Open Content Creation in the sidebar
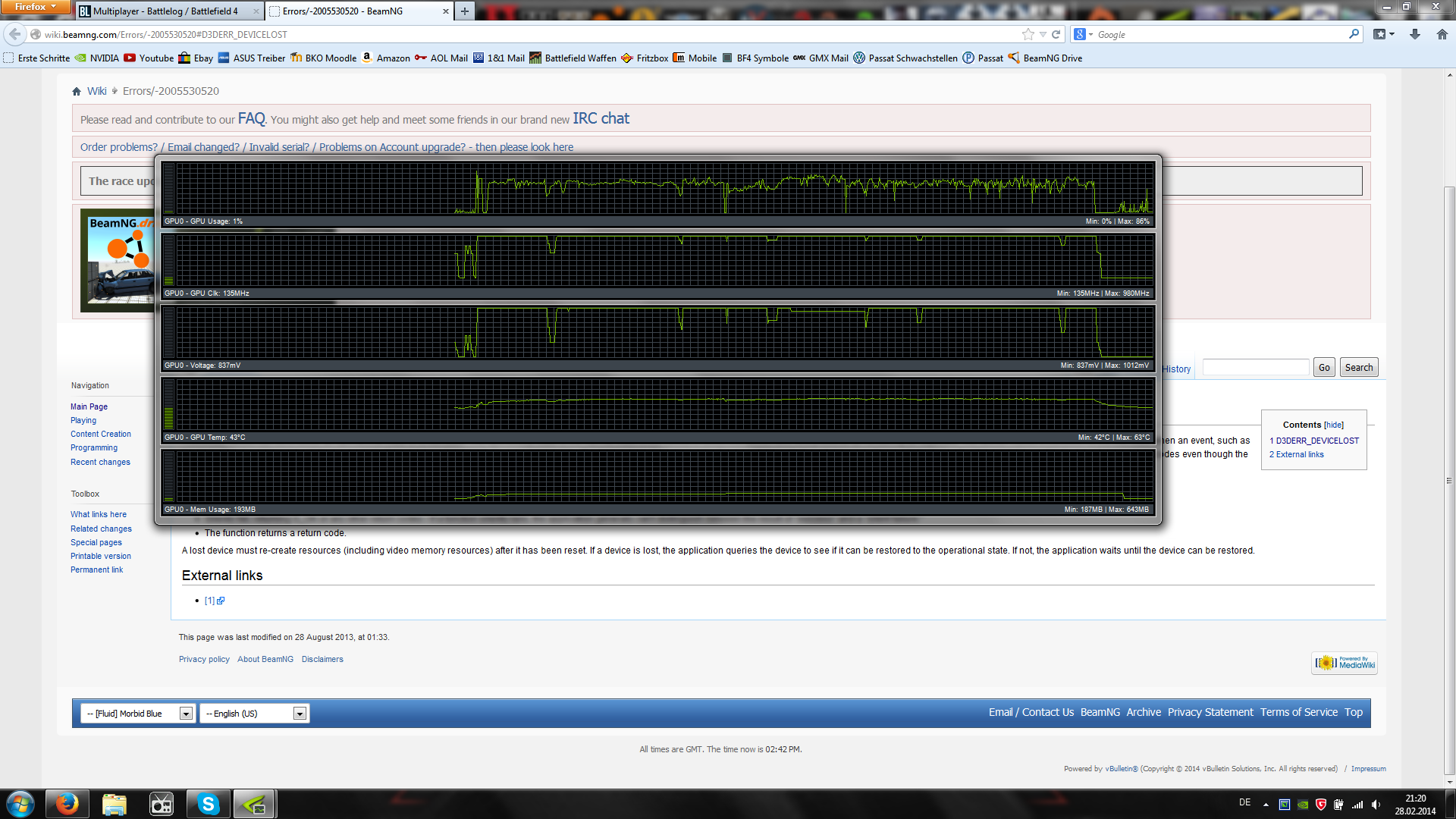 point(101,434)
